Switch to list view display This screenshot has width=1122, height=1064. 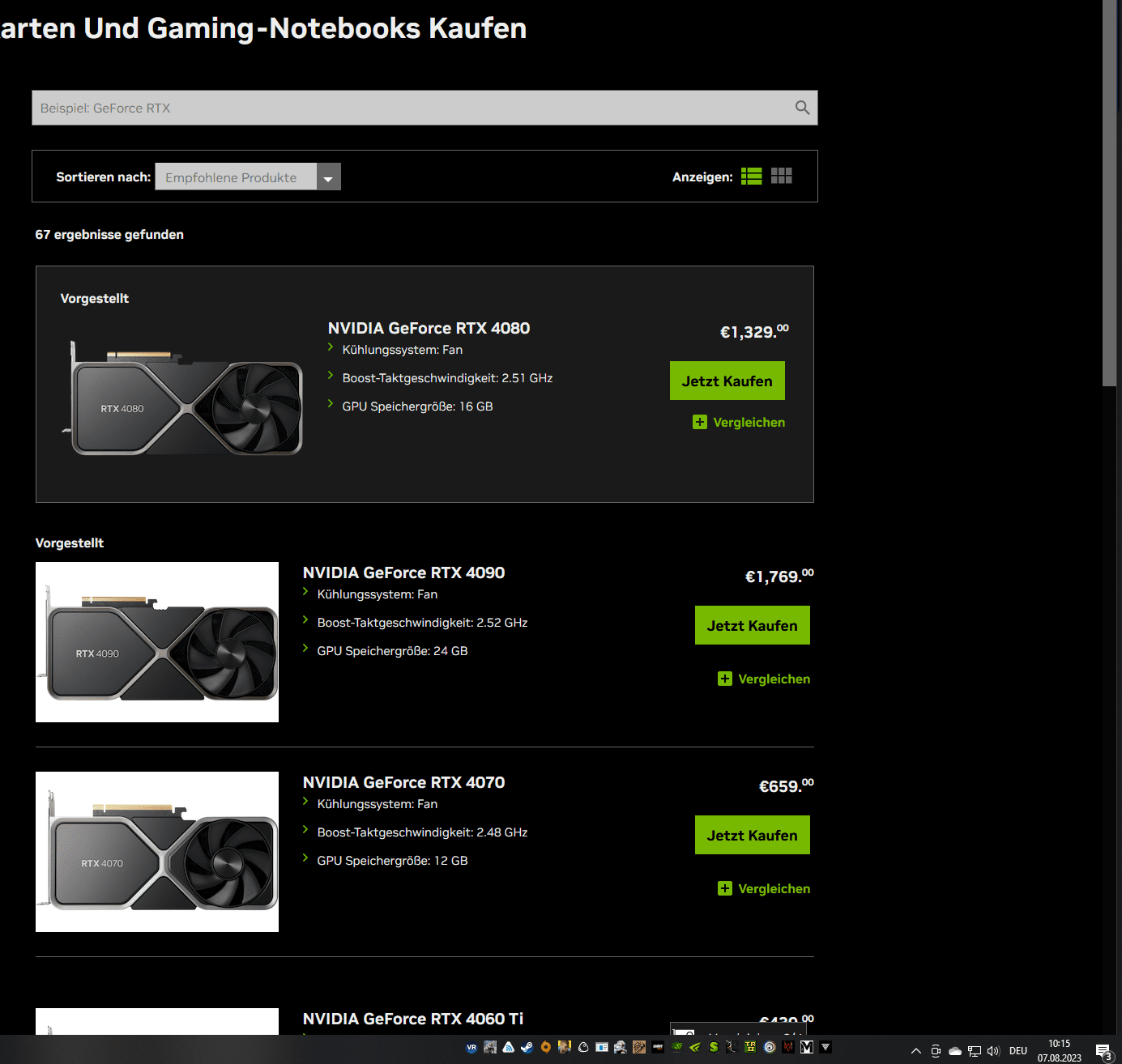(x=751, y=177)
